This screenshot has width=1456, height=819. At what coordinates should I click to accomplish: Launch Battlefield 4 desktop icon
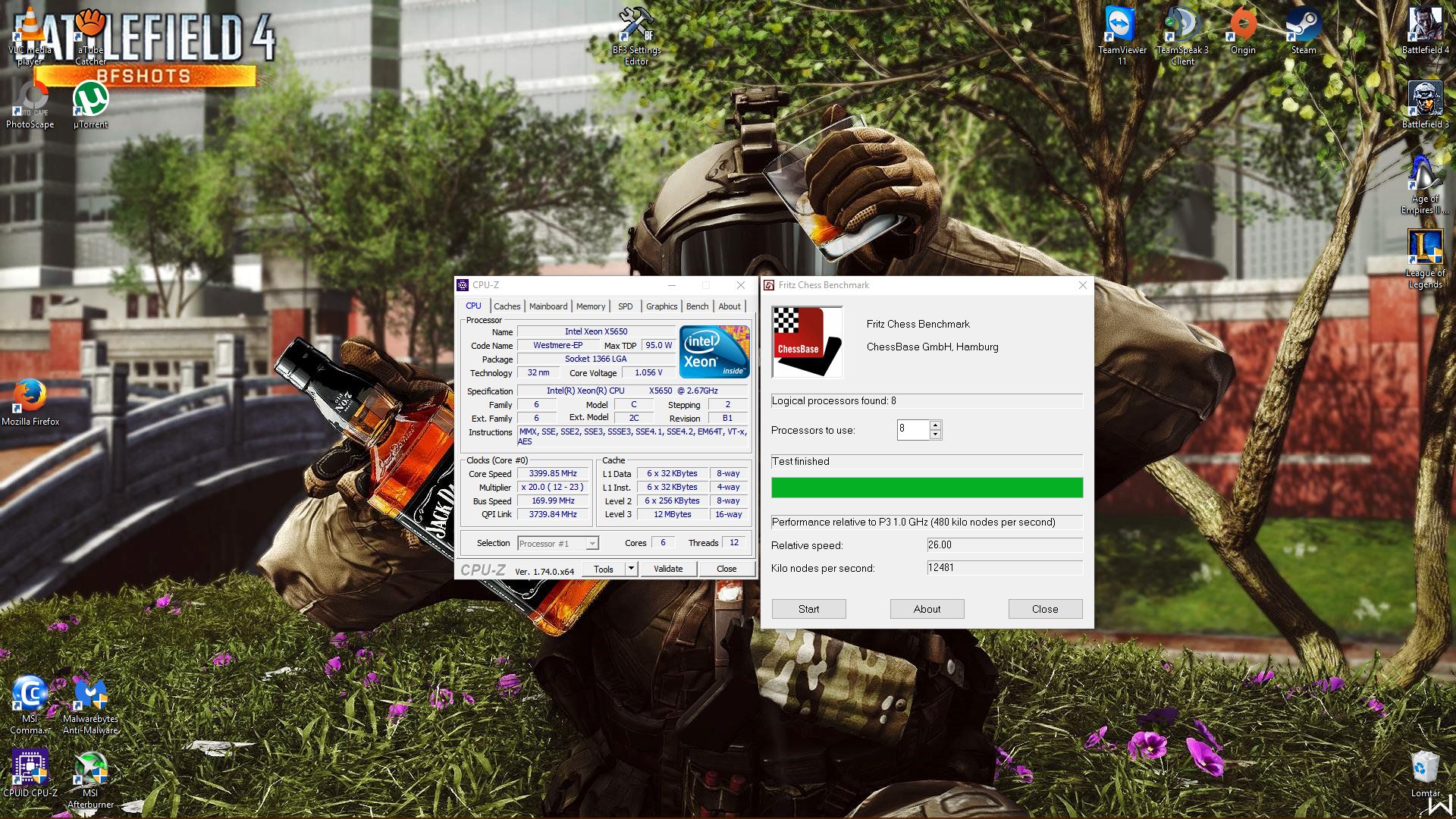pos(1425,31)
